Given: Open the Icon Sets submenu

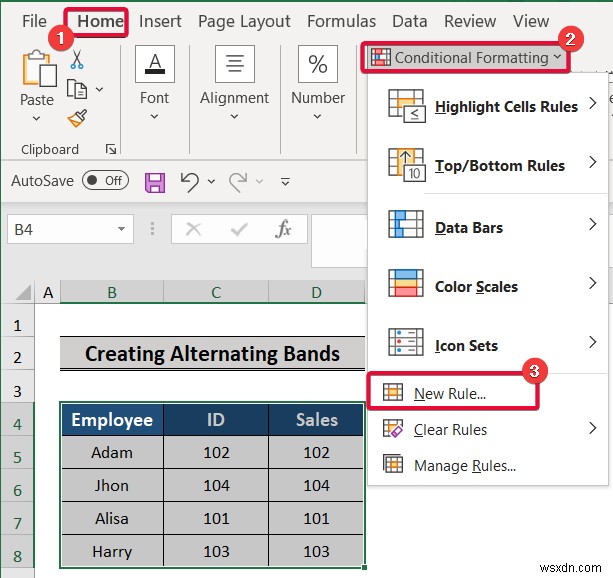Looking at the screenshot, I should (488, 342).
